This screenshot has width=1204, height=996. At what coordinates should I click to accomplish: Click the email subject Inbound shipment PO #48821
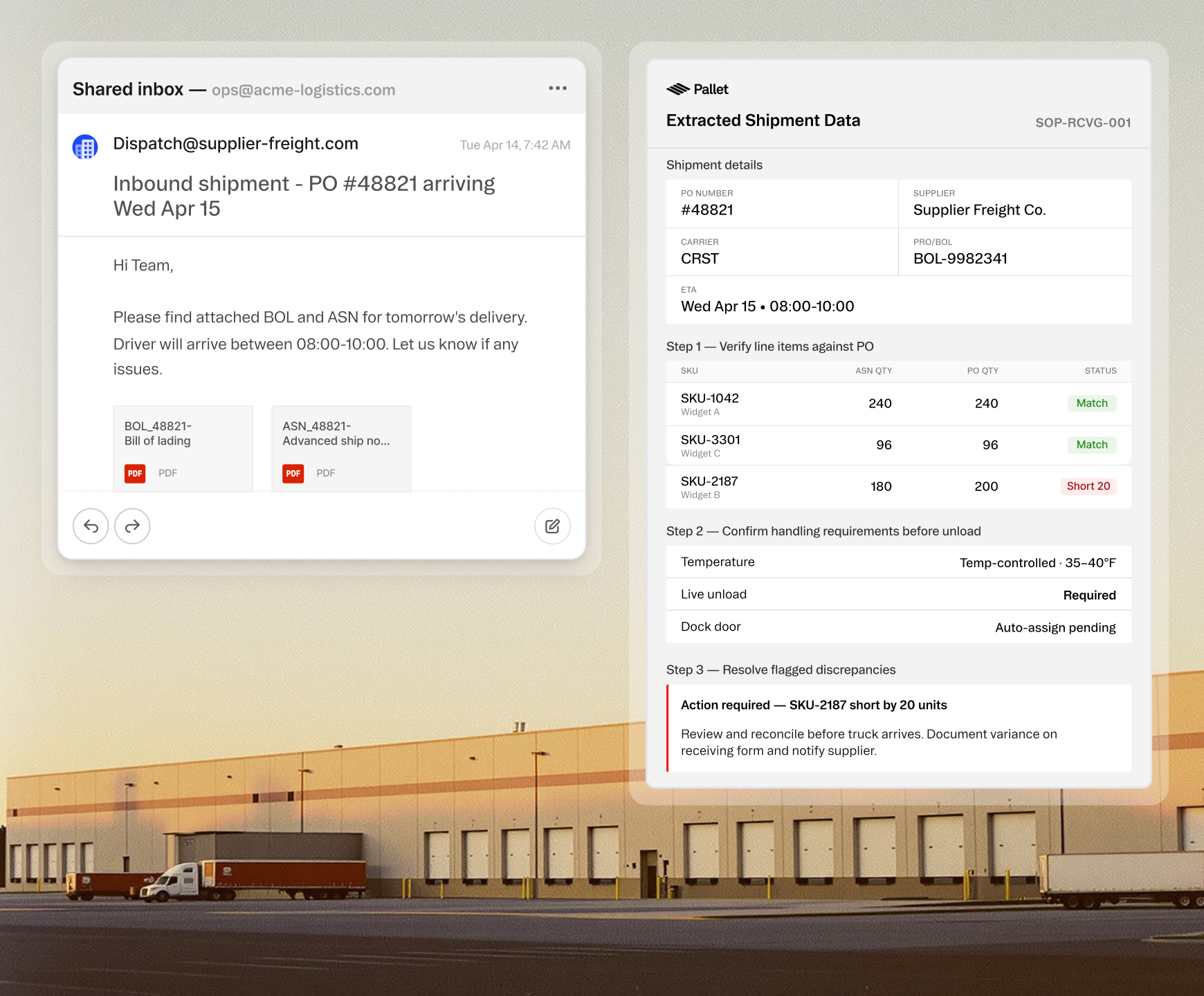point(304,196)
